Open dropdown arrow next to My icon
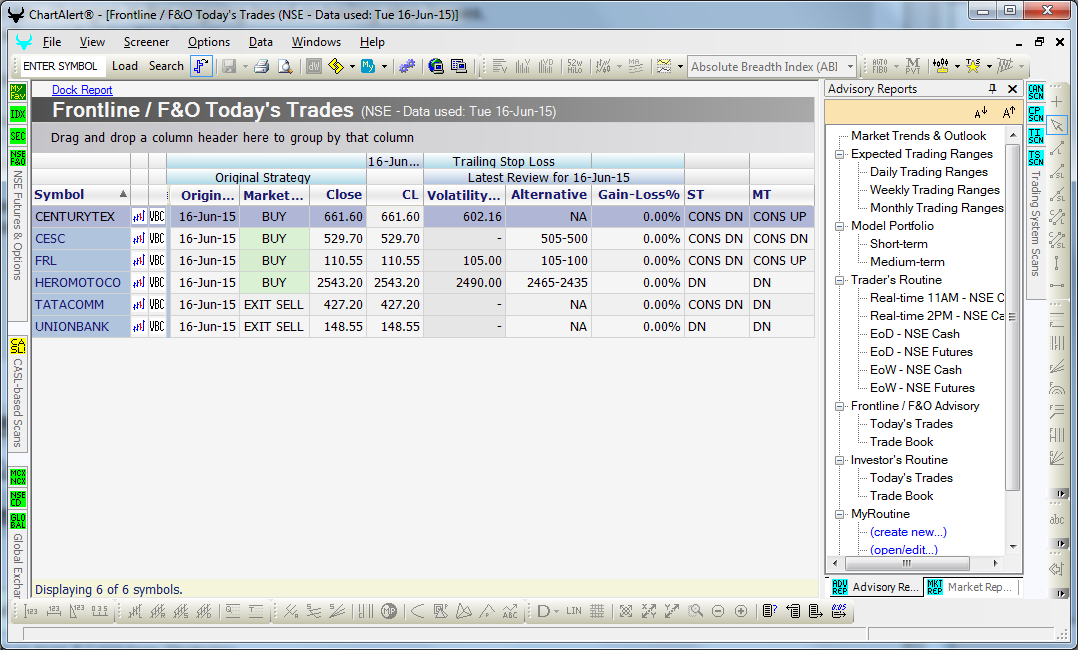The height and width of the screenshot is (650, 1078). tap(384, 67)
